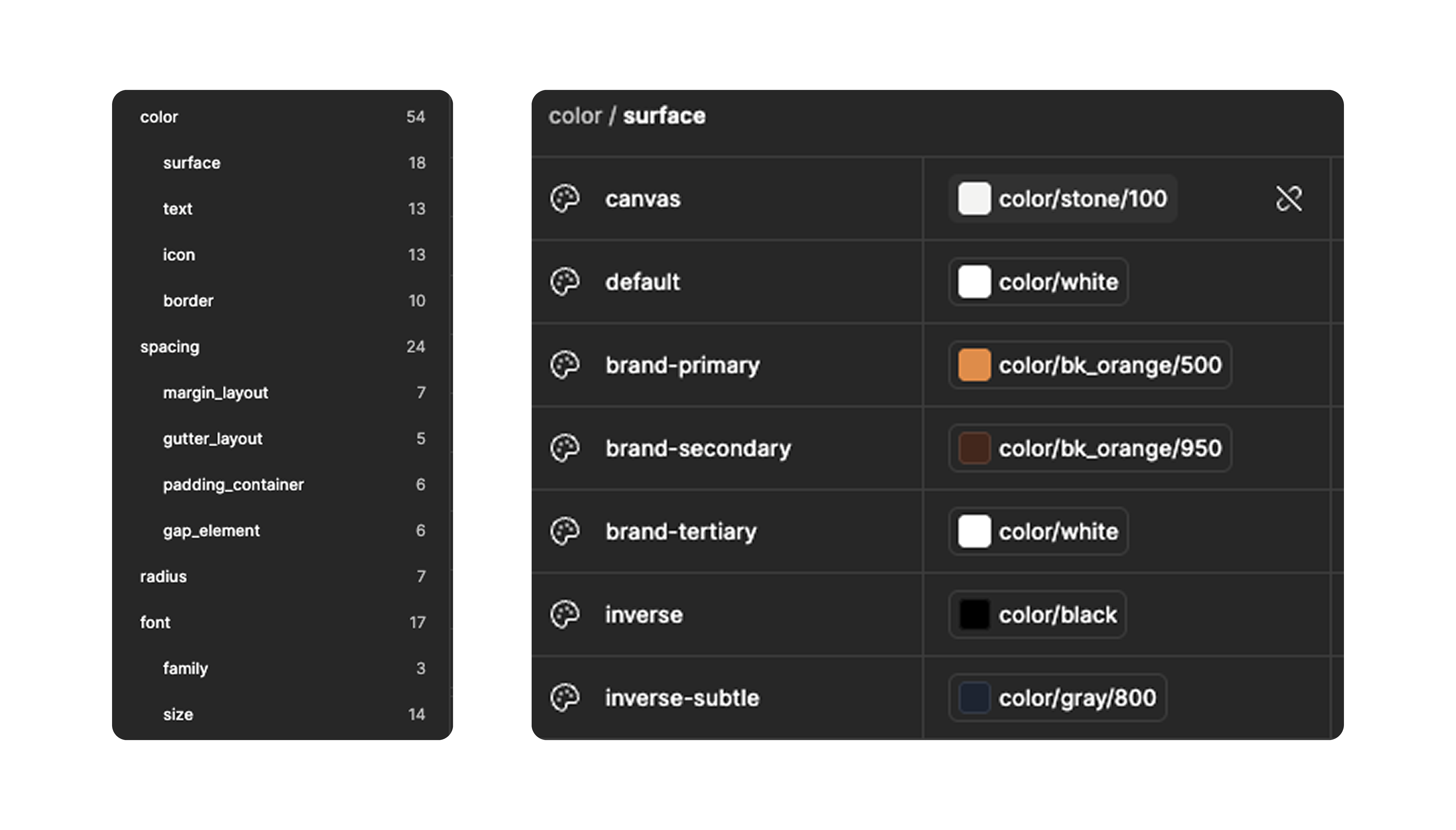Click the black swatch for inverse
This screenshot has width=1456, height=830.
[x=974, y=615]
